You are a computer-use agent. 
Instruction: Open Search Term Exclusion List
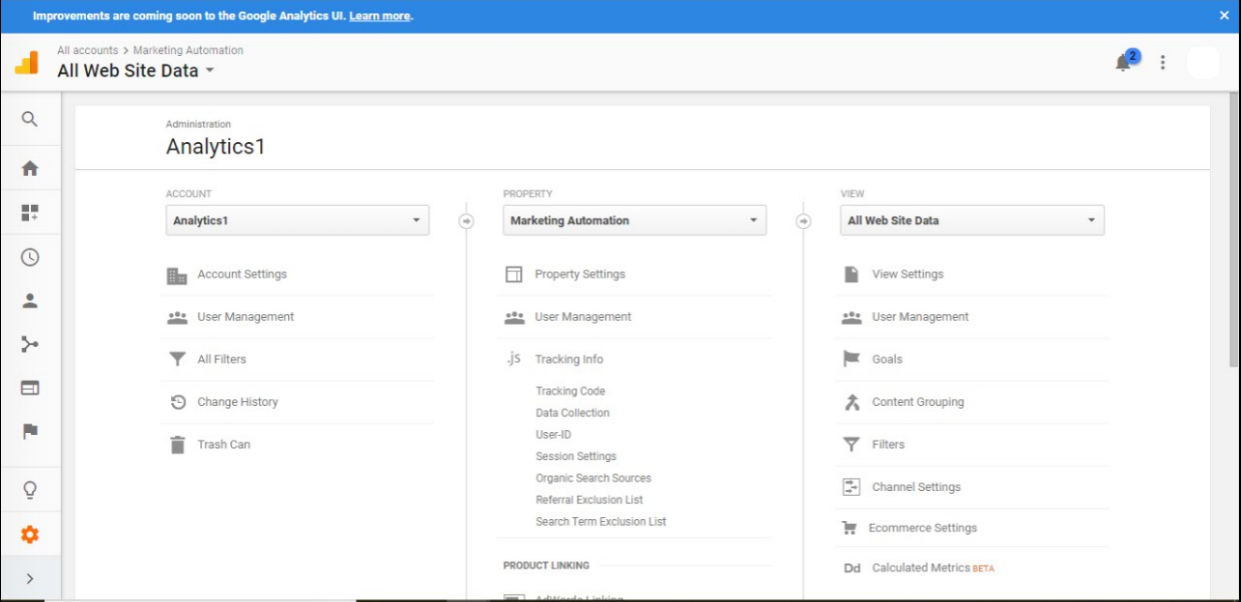(601, 522)
